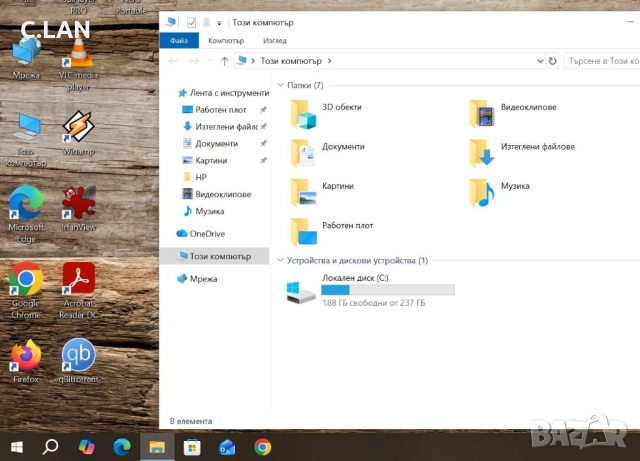The image size is (640, 461).
Task: Open recent locations dropdown arrow
Action: (210, 61)
